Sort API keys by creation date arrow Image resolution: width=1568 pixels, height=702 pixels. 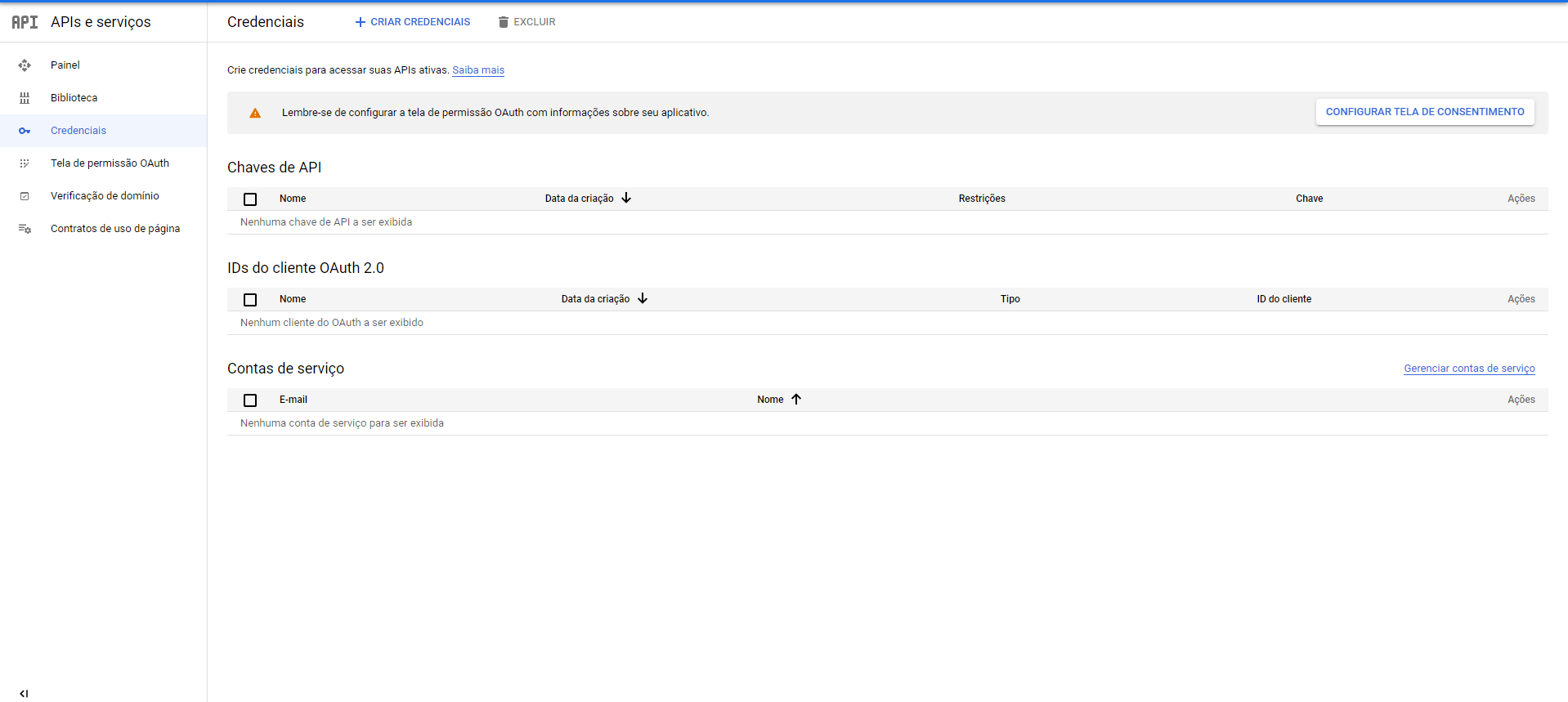[626, 198]
